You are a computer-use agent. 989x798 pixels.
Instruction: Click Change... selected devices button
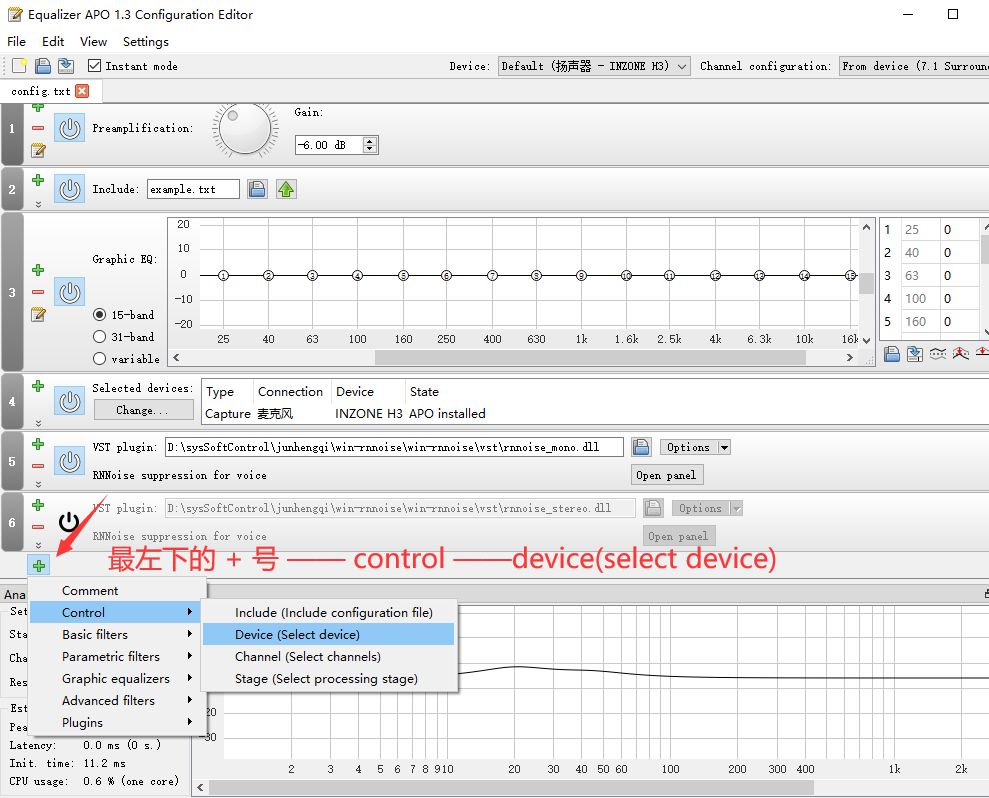click(143, 410)
